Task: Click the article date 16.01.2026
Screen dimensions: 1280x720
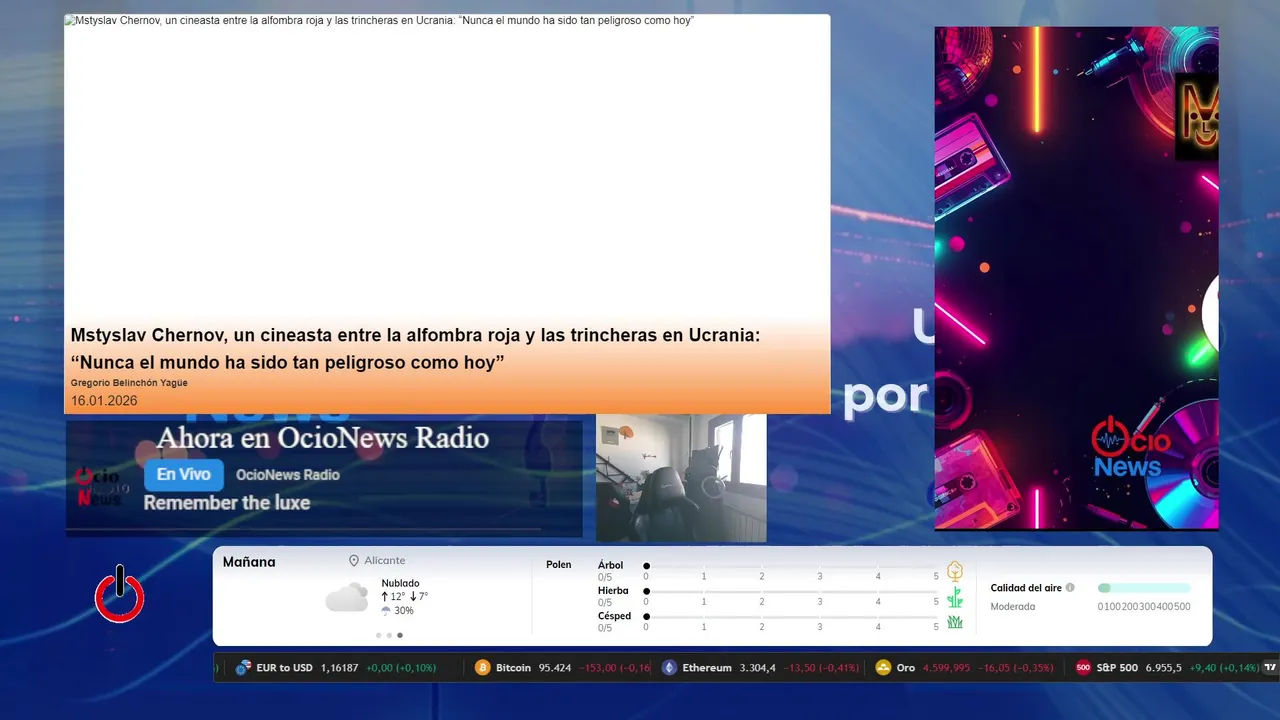Action: click(104, 401)
